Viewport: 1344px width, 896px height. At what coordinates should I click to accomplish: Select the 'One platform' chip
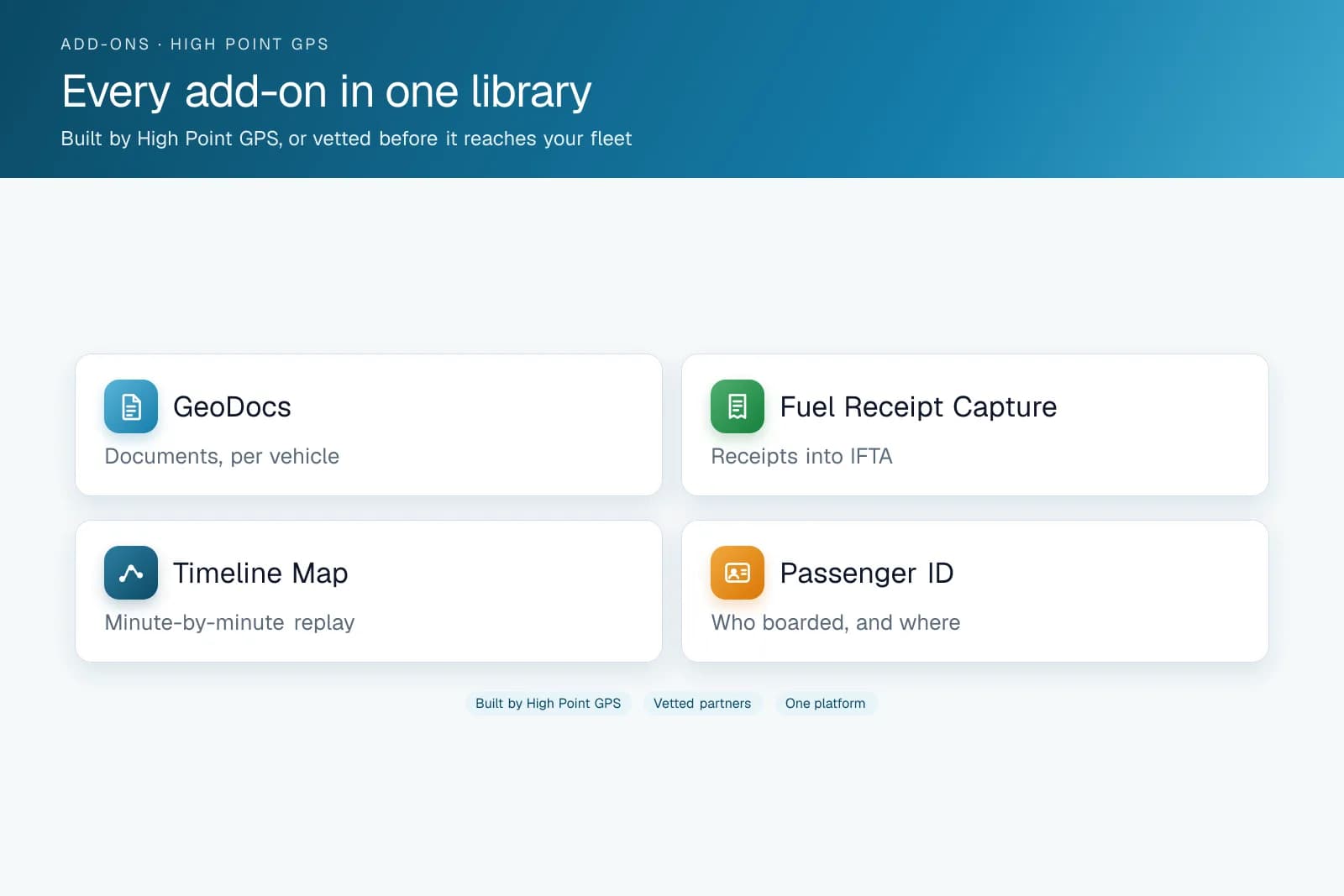825,704
